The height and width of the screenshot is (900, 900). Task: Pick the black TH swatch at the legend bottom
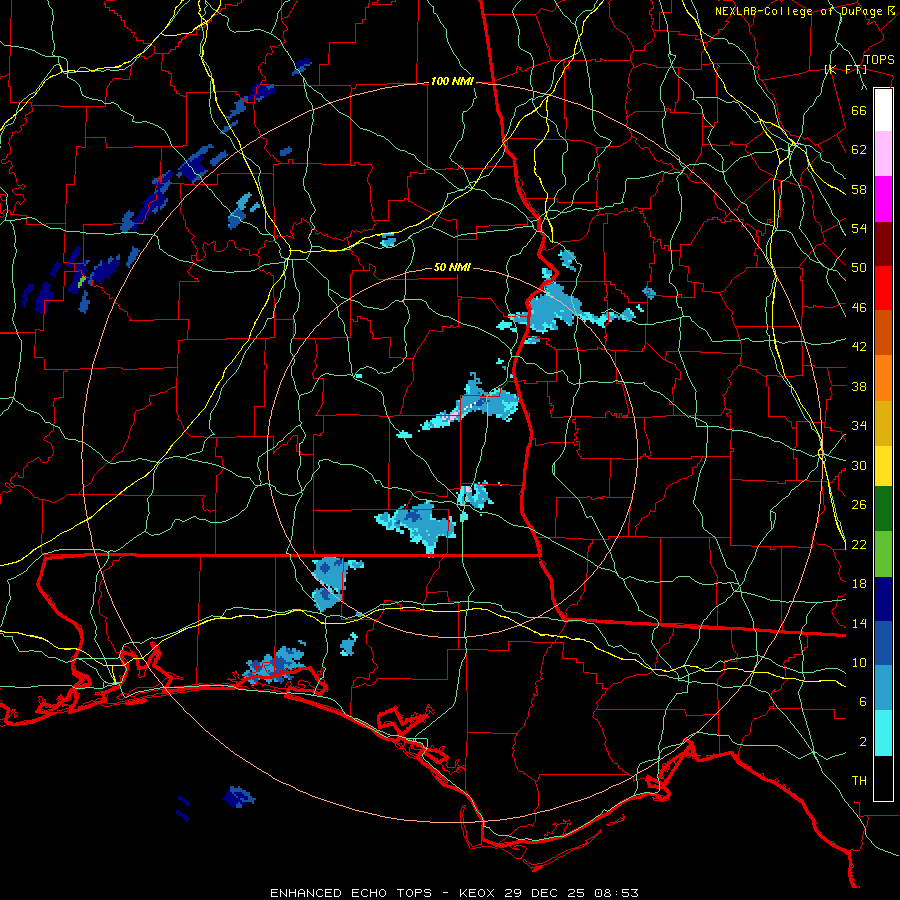pyautogui.click(x=883, y=778)
